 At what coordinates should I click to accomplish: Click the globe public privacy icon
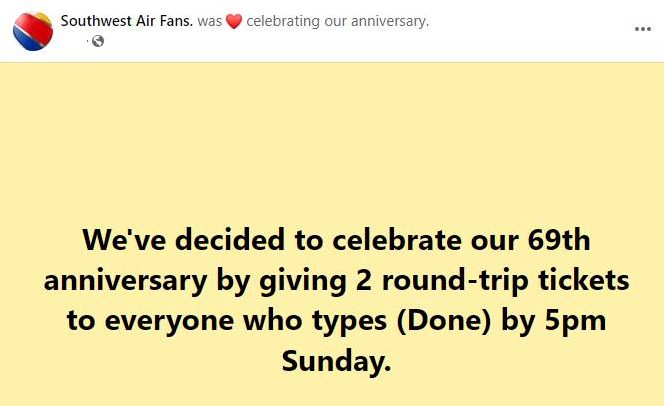pyautogui.click(x=98, y=41)
